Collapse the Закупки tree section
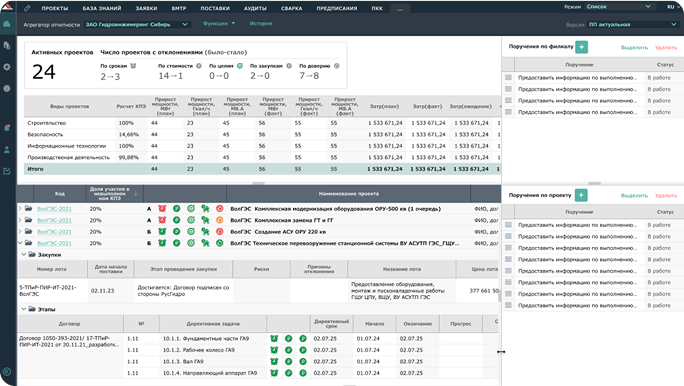 tap(24, 254)
